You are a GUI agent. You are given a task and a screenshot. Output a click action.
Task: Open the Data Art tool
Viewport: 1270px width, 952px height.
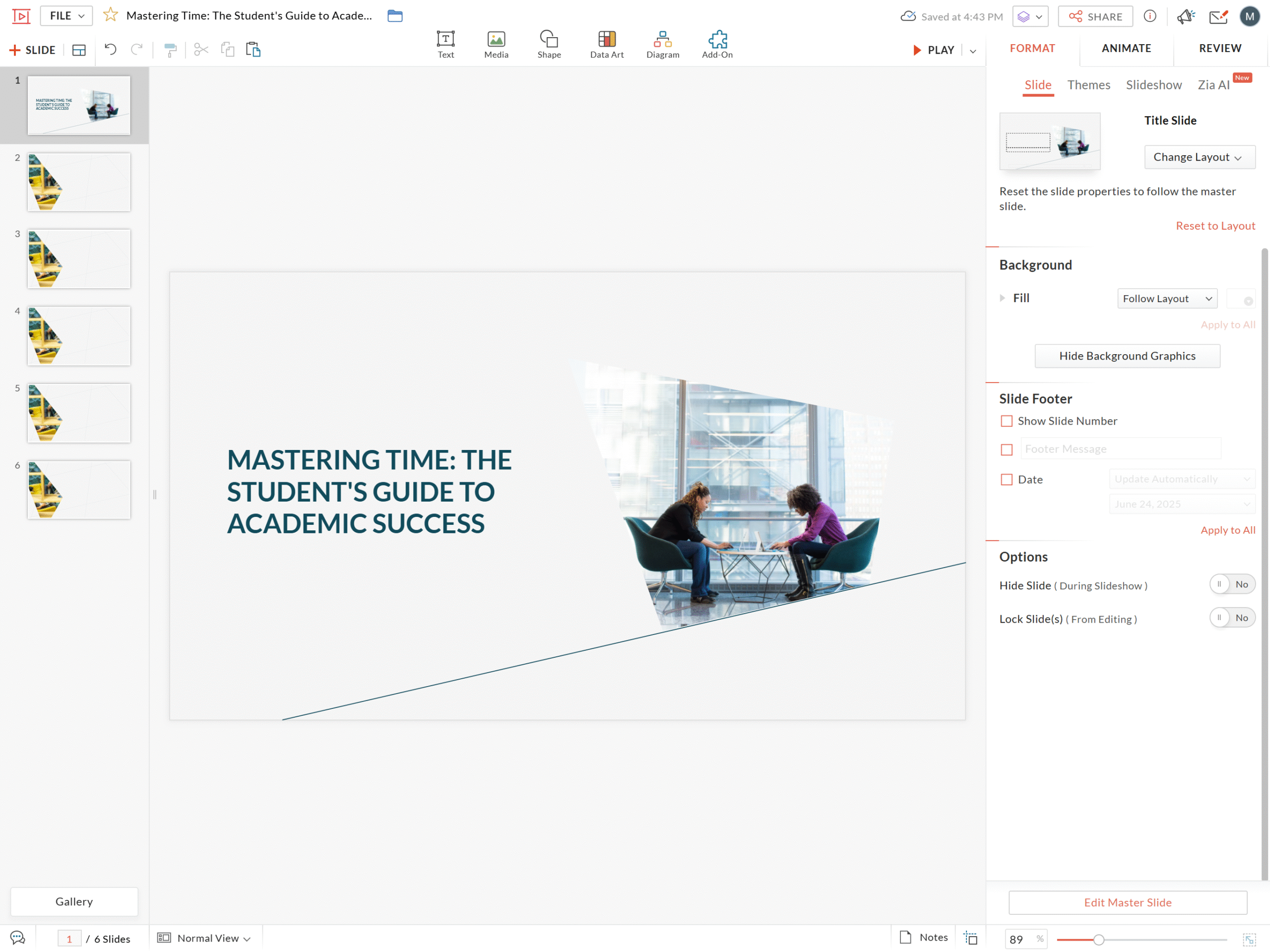606,44
